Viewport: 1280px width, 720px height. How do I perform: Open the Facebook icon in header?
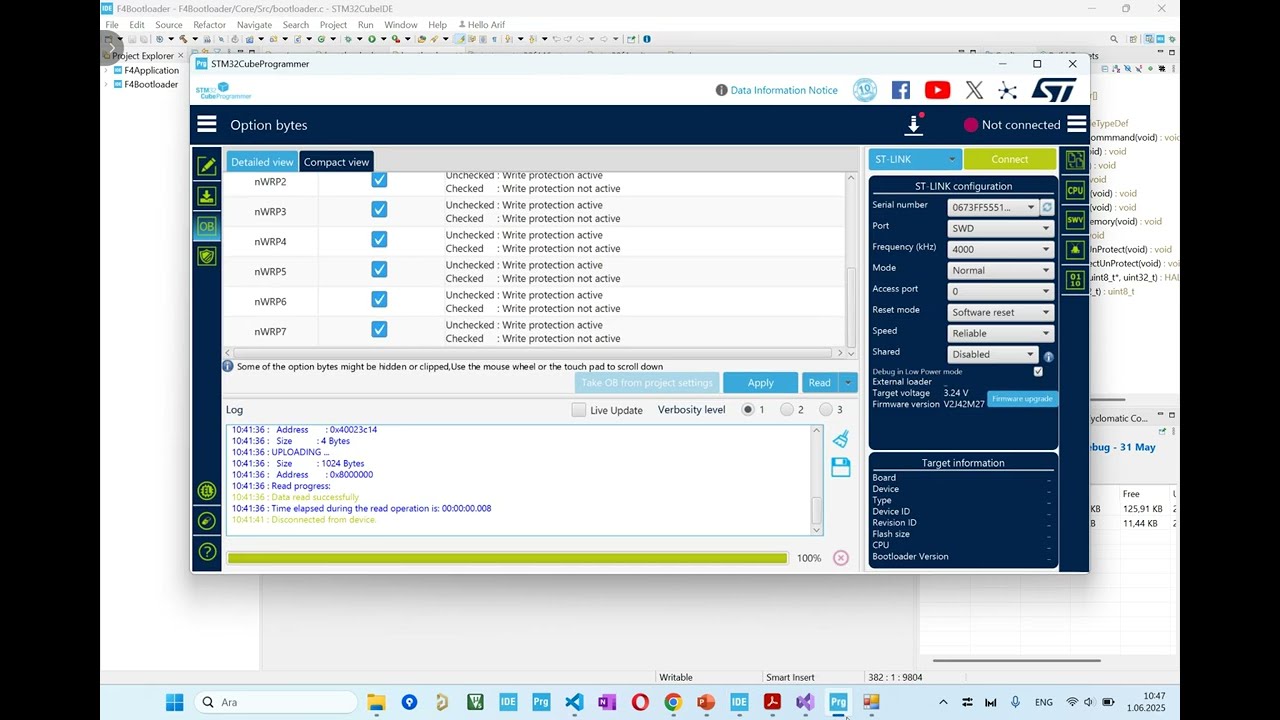pyautogui.click(x=901, y=90)
